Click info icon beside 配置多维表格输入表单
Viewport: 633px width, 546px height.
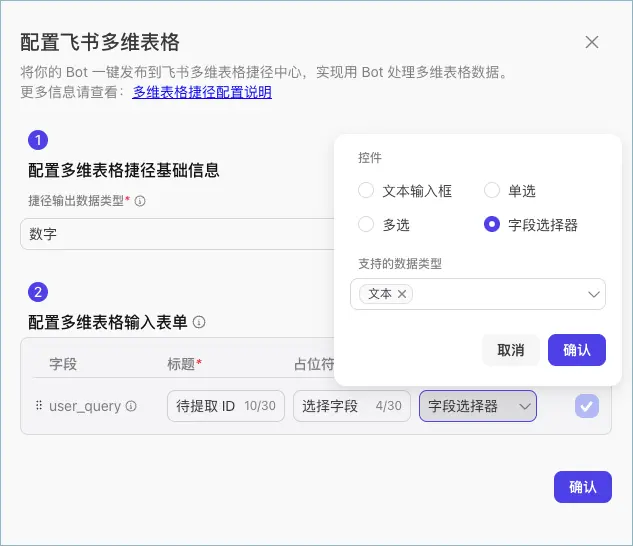click(x=199, y=322)
